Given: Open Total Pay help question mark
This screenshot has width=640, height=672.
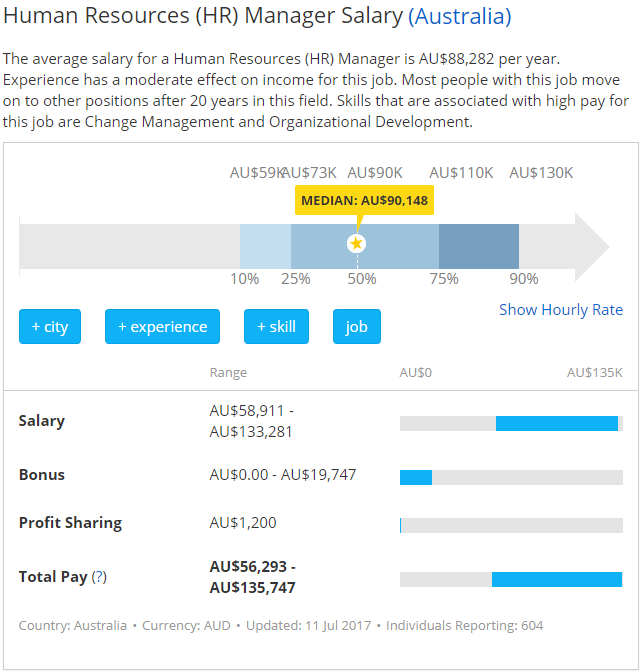Looking at the screenshot, I should (99, 576).
